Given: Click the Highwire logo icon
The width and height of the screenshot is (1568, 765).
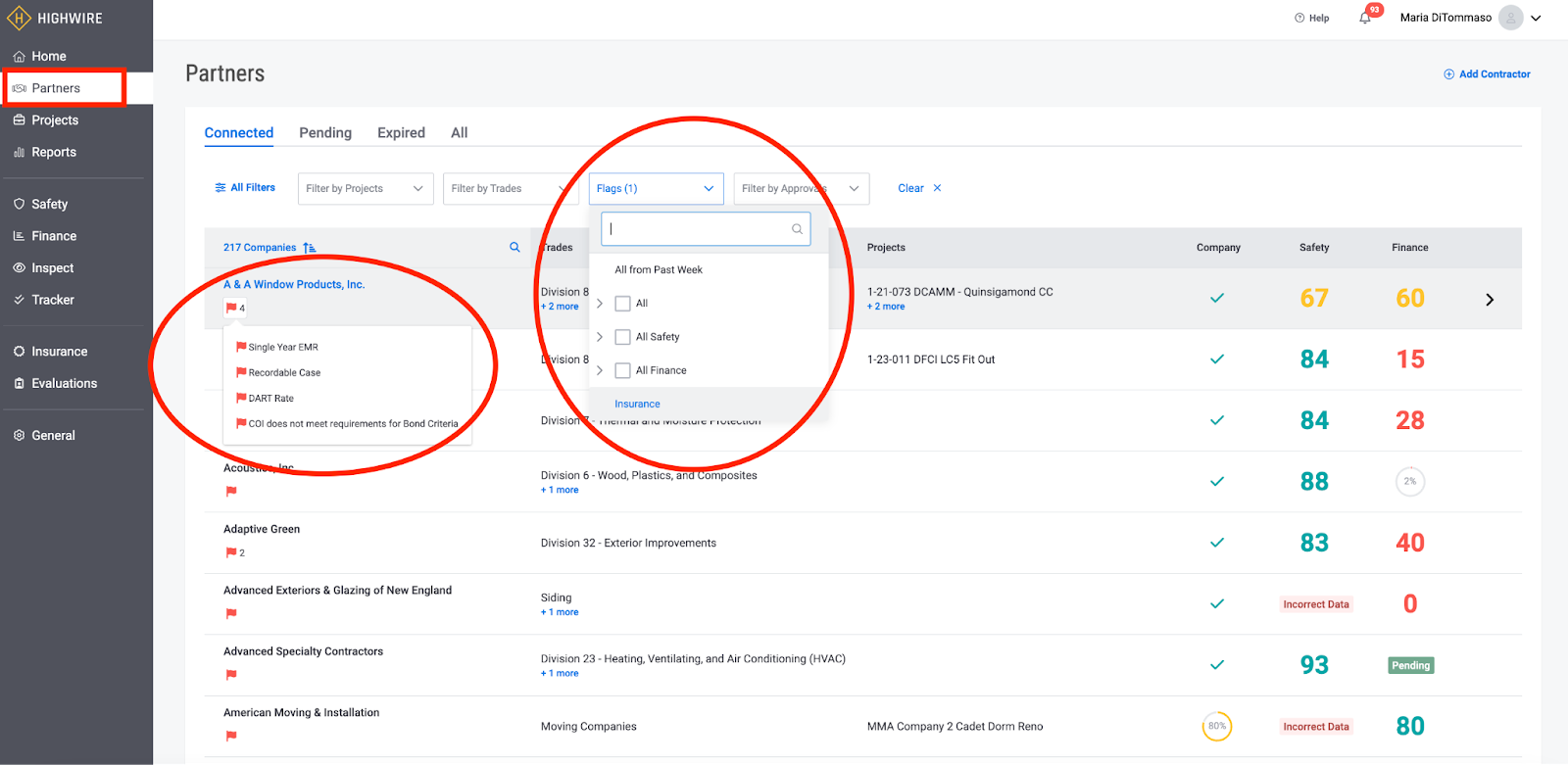Looking at the screenshot, I should (x=19, y=18).
